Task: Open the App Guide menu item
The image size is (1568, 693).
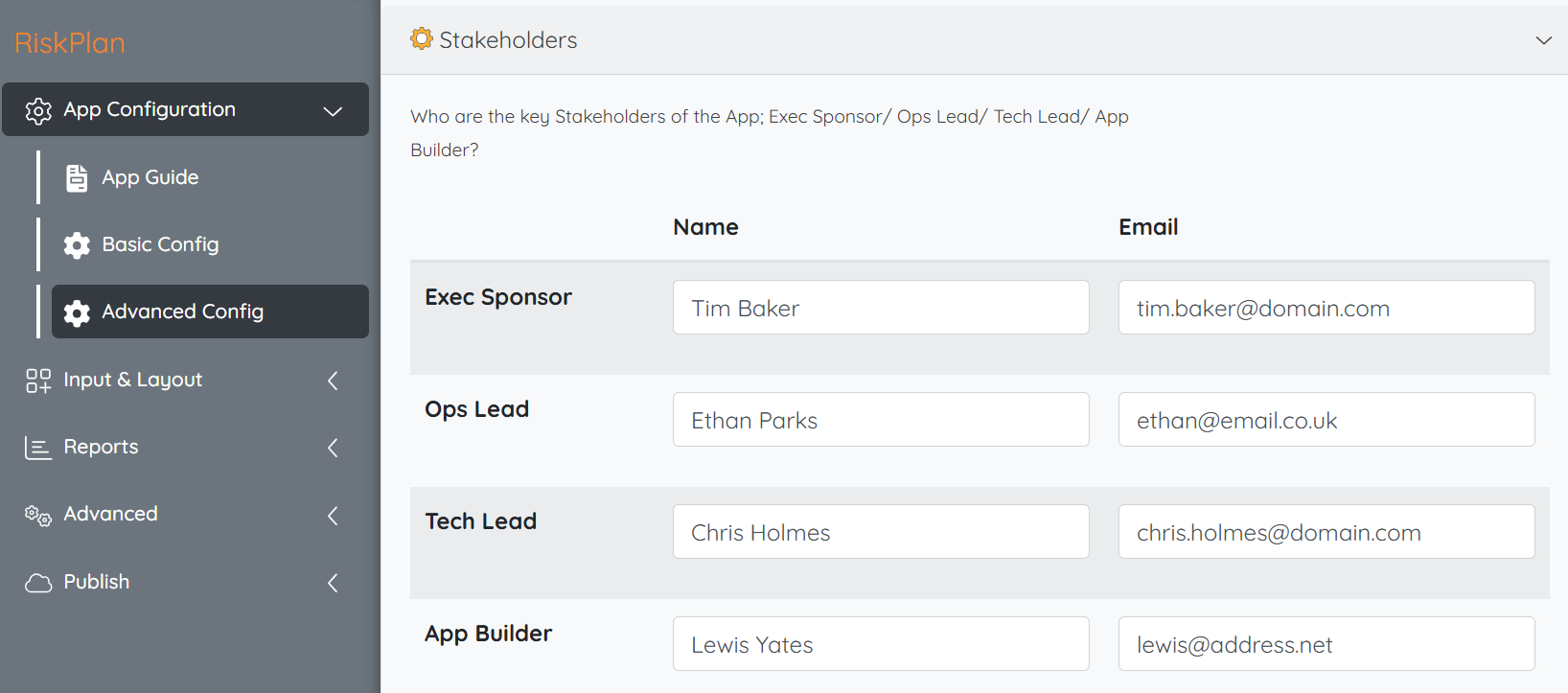Action: tap(150, 177)
